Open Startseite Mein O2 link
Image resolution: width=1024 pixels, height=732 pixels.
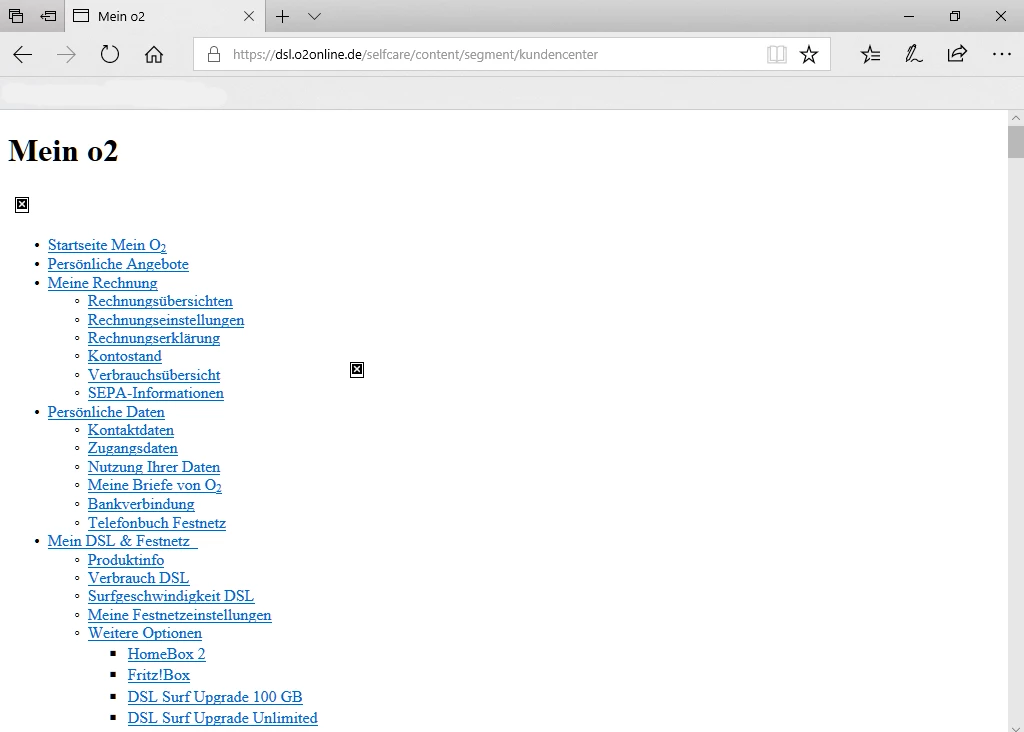pos(107,246)
